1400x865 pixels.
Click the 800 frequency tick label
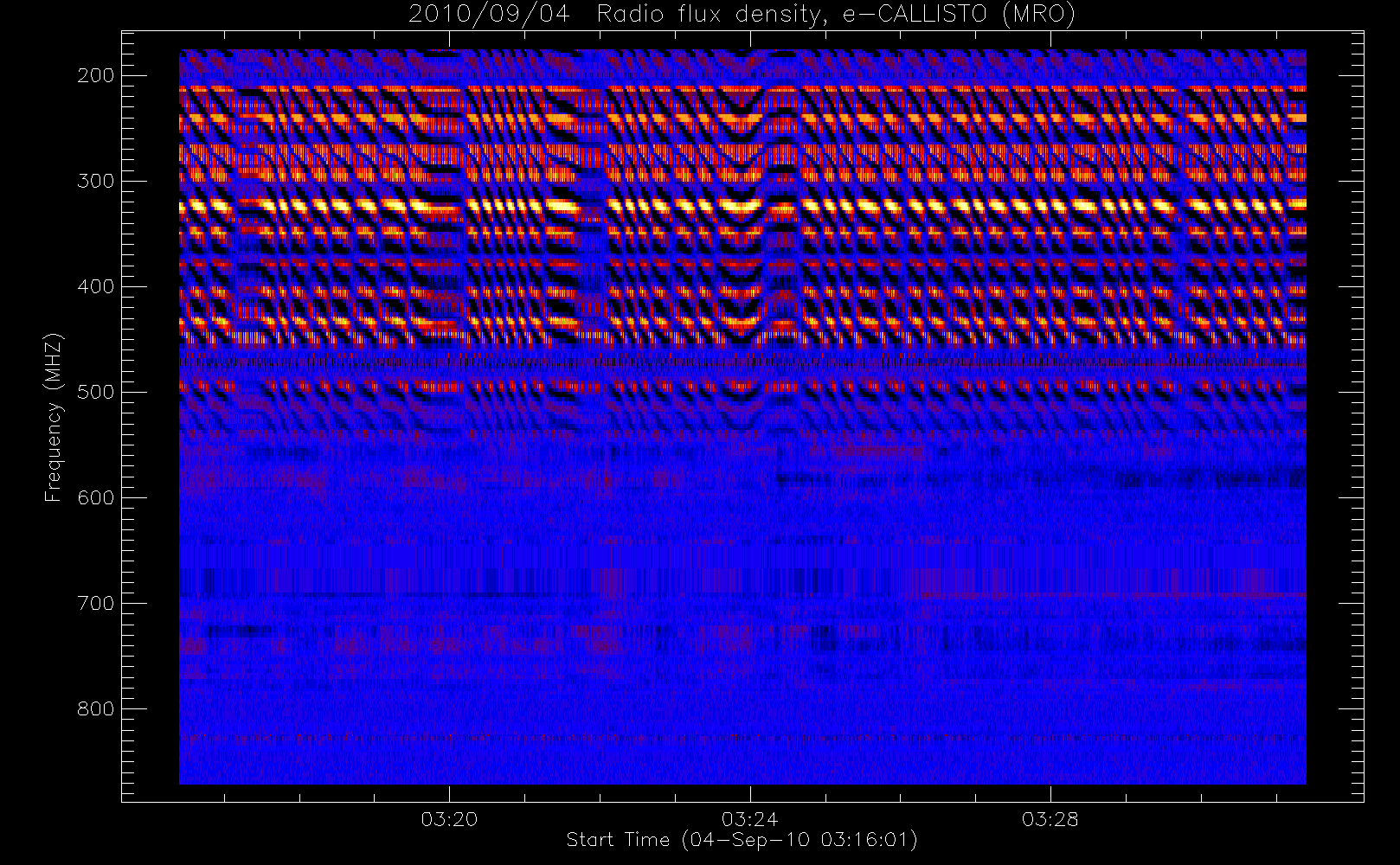(x=96, y=708)
